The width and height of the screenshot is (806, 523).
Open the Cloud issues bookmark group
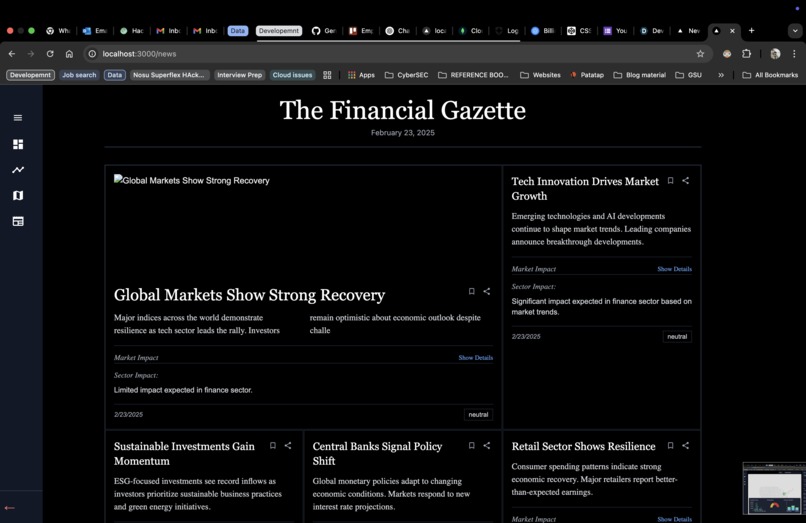click(x=292, y=75)
